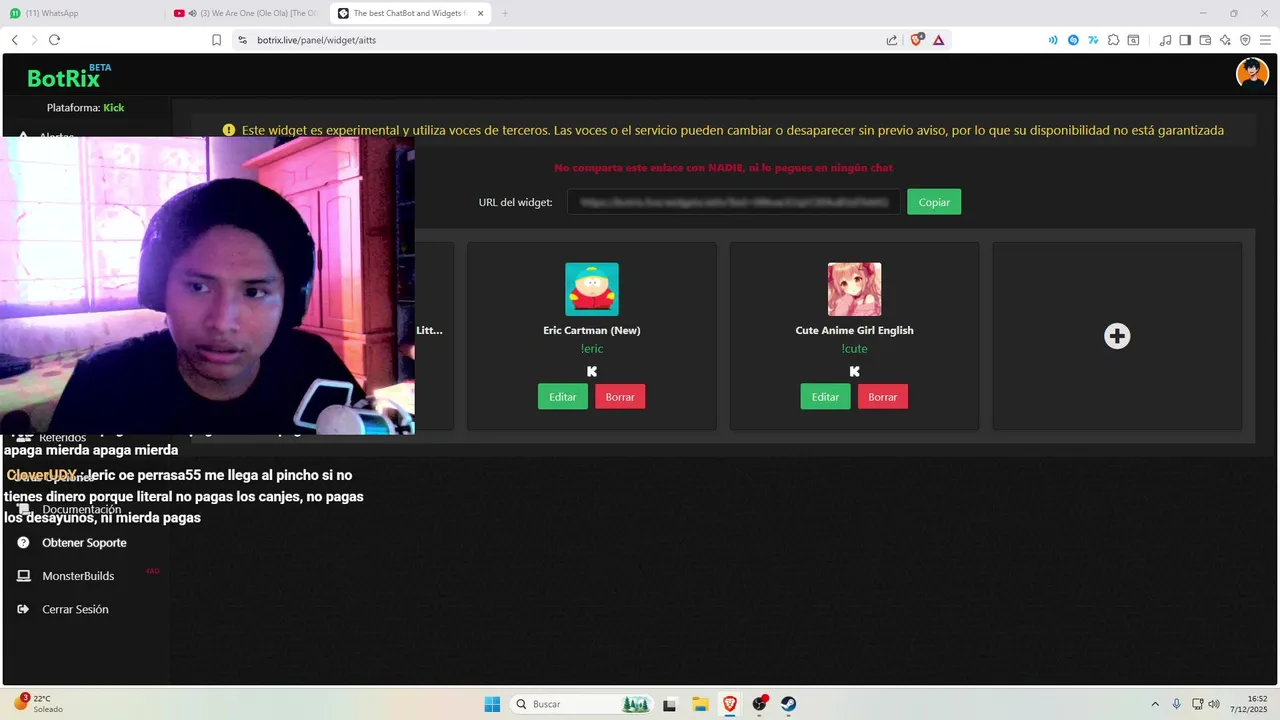Open the Leo AI sparkle icon
Image resolution: width=1280 pixels, height=720 pixels.
[x=1225, y=40]
